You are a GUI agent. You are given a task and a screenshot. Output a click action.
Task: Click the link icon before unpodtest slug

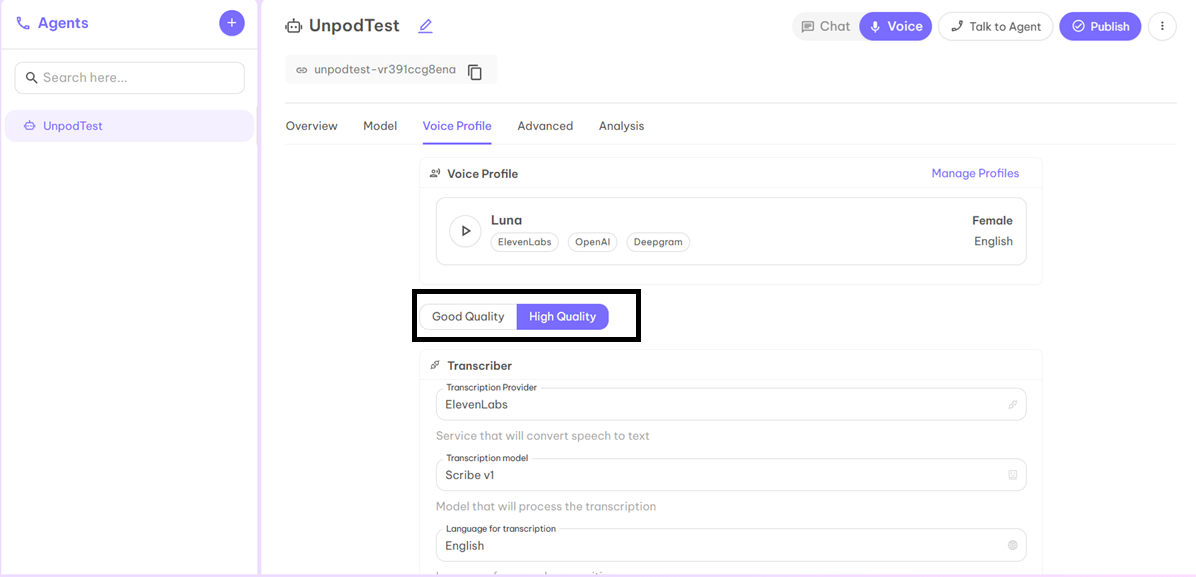point(302,70)
